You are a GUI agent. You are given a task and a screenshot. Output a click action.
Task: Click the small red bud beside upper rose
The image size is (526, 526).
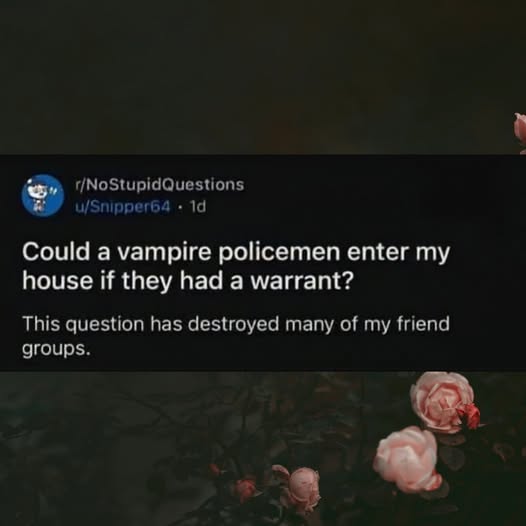pyautogui.click(x=470, y=415)
